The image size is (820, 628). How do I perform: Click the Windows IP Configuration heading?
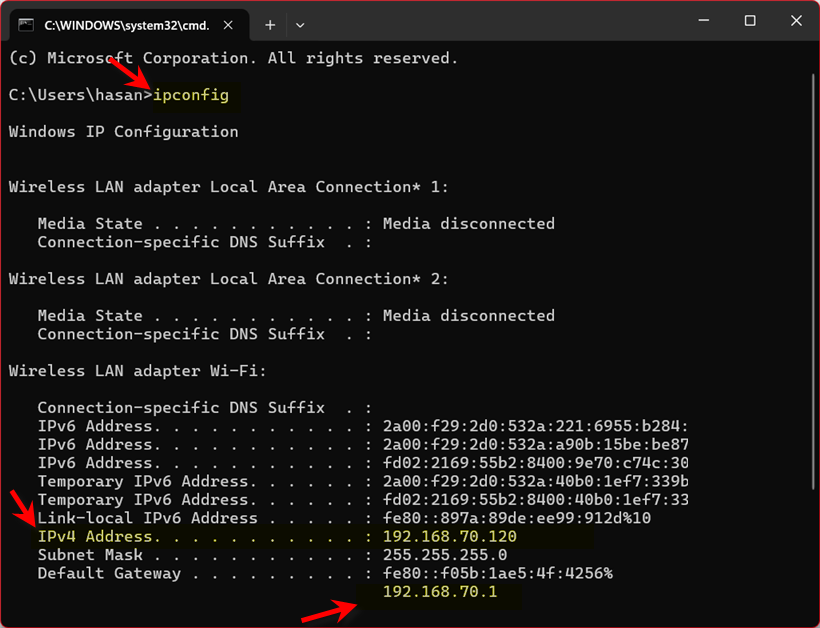(x=123, y=132)
